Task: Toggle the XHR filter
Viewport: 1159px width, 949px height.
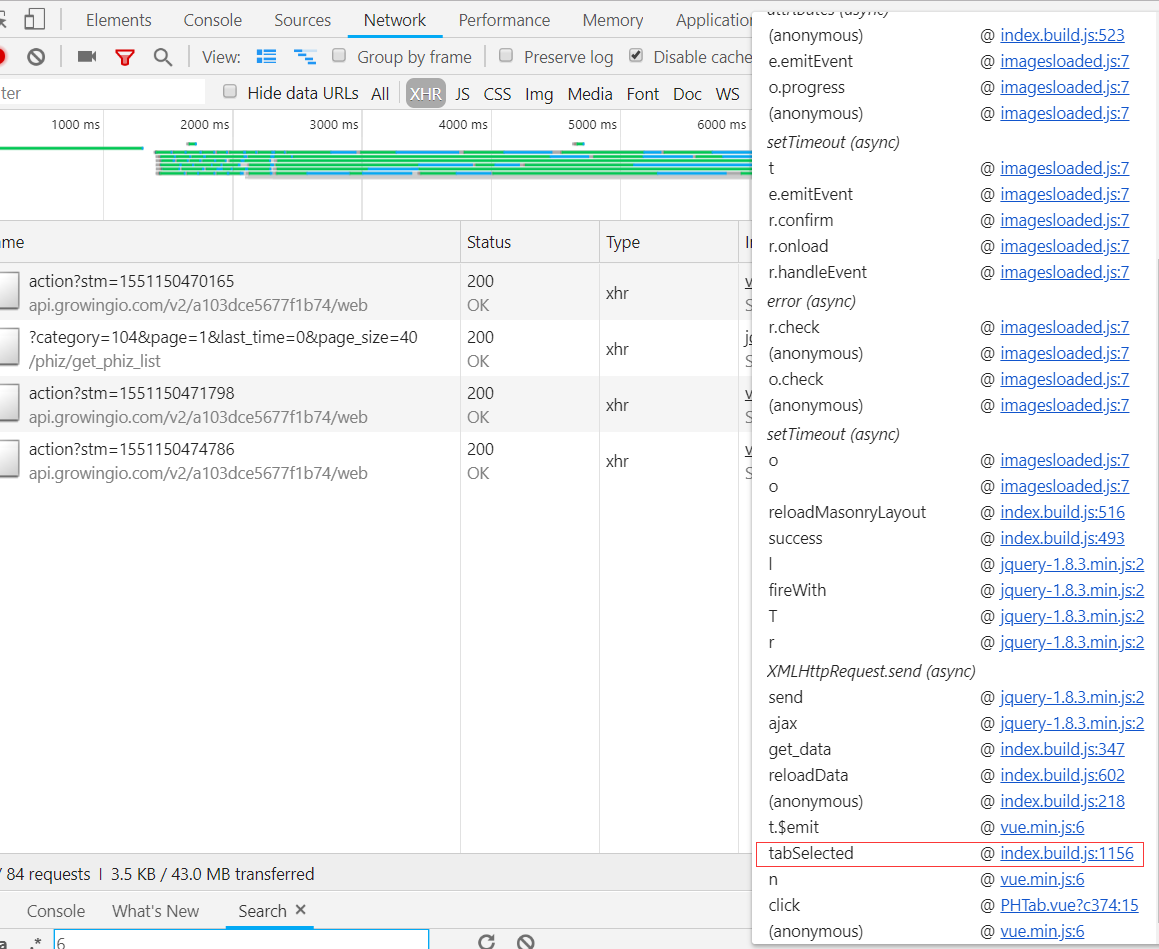Action: pyautogui.click(x=426, y=94)
